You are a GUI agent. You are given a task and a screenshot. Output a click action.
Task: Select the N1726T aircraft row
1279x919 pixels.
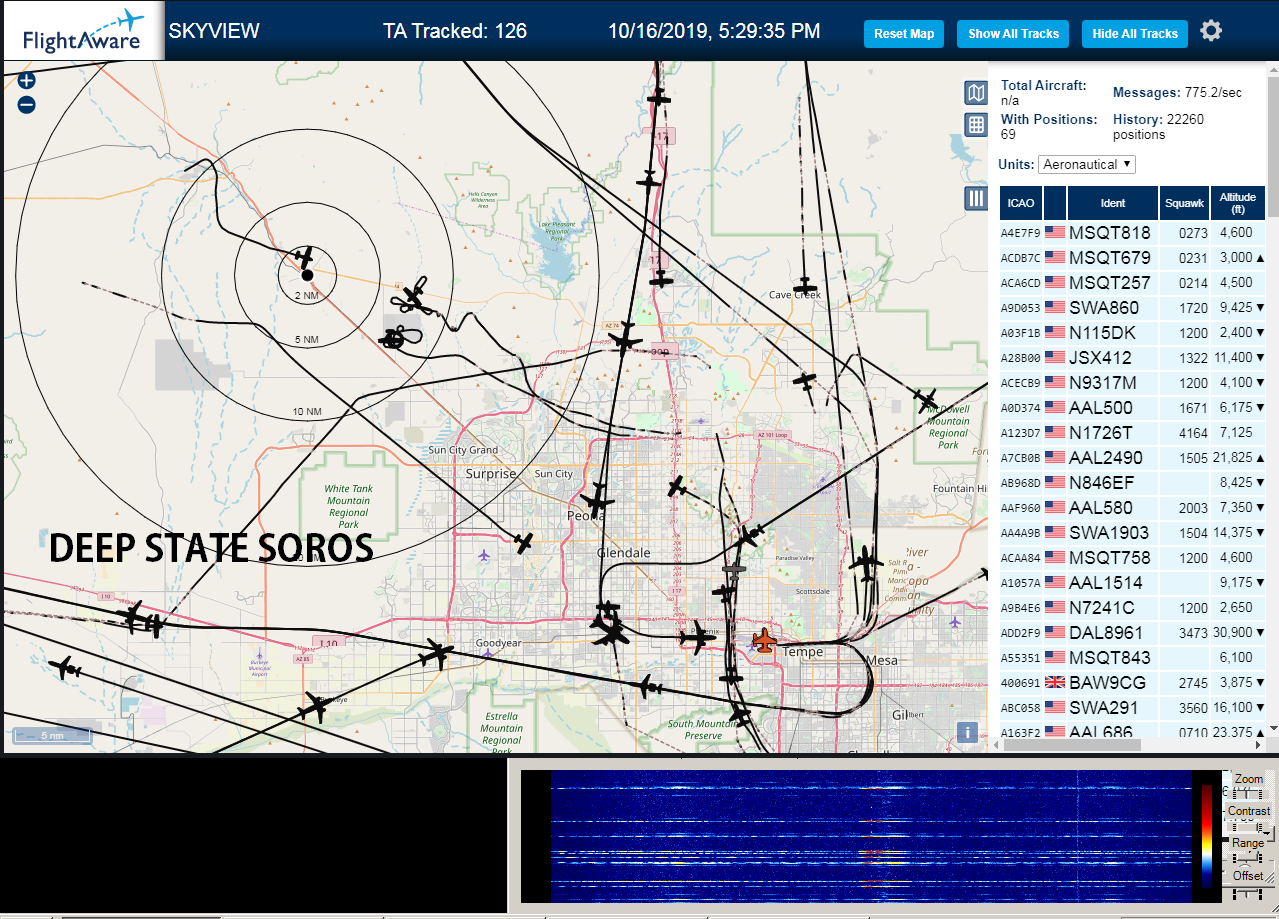1132,432
